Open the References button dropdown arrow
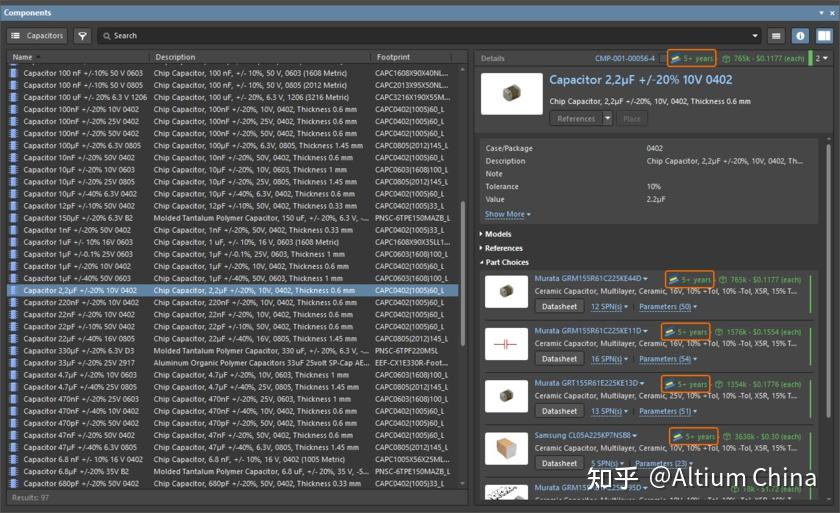The width and height of the screenshot is (840, 513). click(608, 118)
